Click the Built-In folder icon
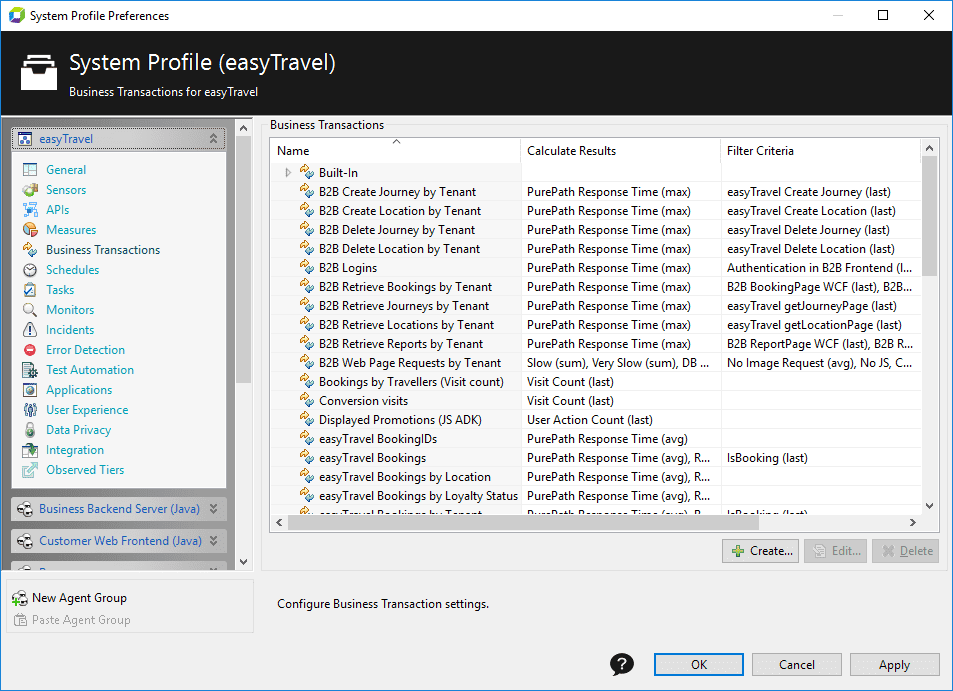Image resolution: width=953 pixels, height=691 pixels. pos(307,172)
